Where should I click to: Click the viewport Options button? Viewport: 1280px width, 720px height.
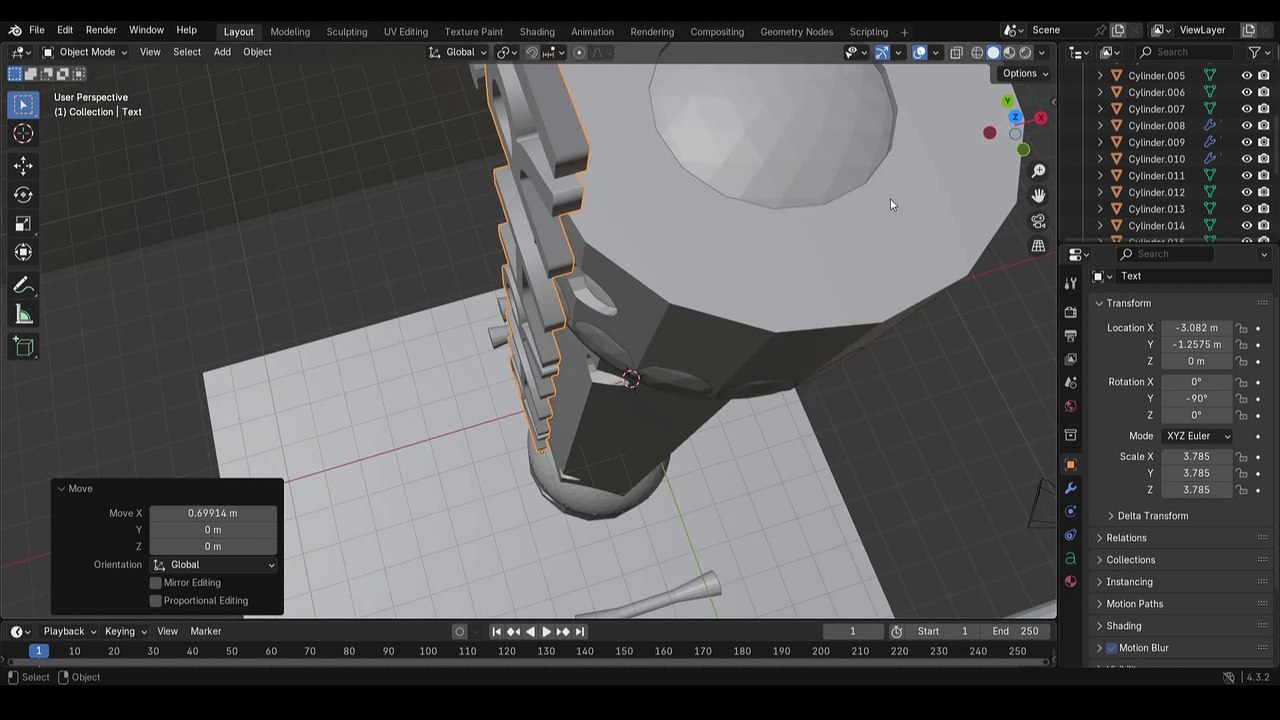tap(1024, 73)
